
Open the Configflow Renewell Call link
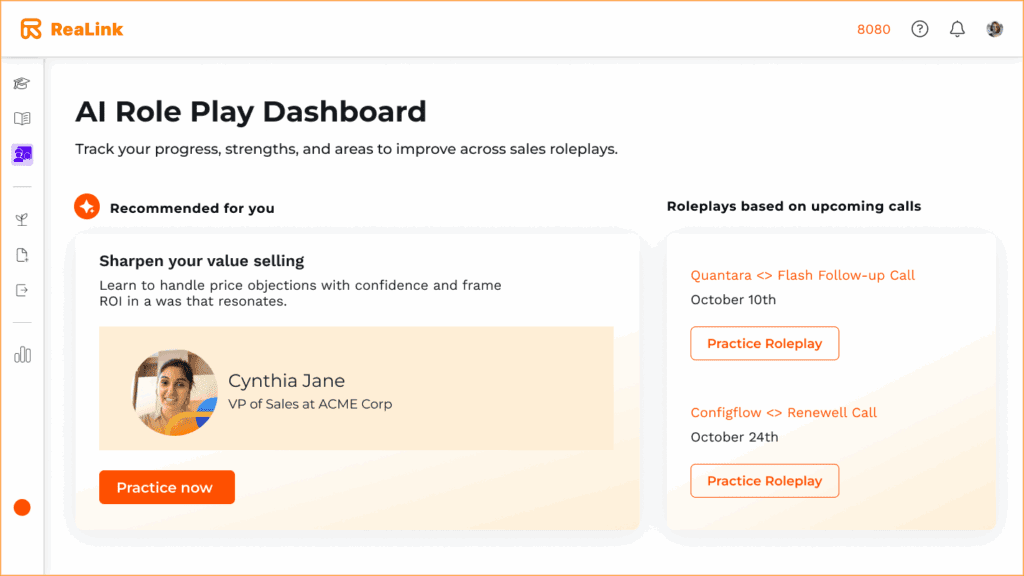click(784, 412)
